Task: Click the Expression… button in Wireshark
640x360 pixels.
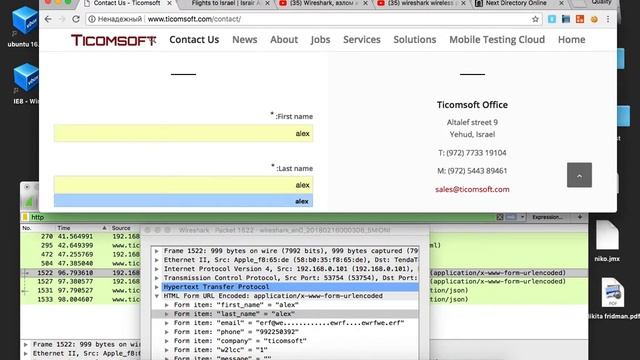Action: [547, 217]
